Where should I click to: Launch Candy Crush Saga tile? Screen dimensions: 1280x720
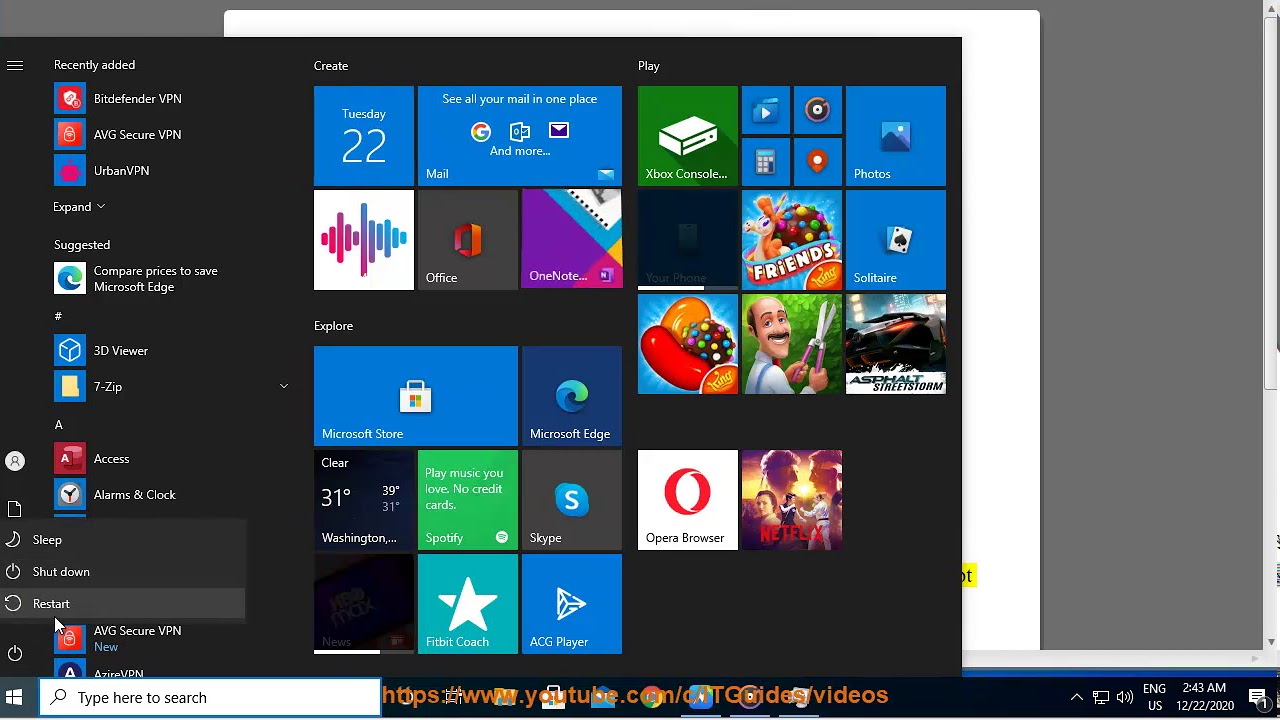(688, 344)
